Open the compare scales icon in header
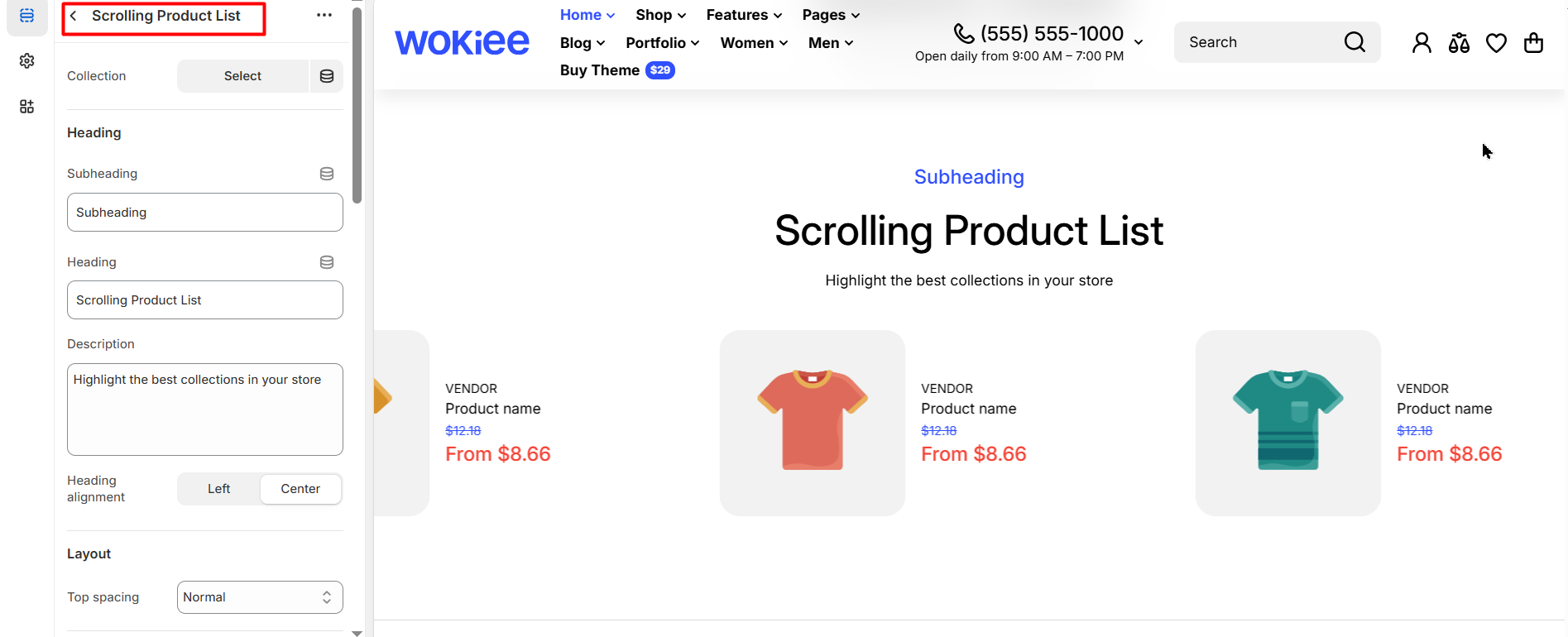 pos(1459,43)
